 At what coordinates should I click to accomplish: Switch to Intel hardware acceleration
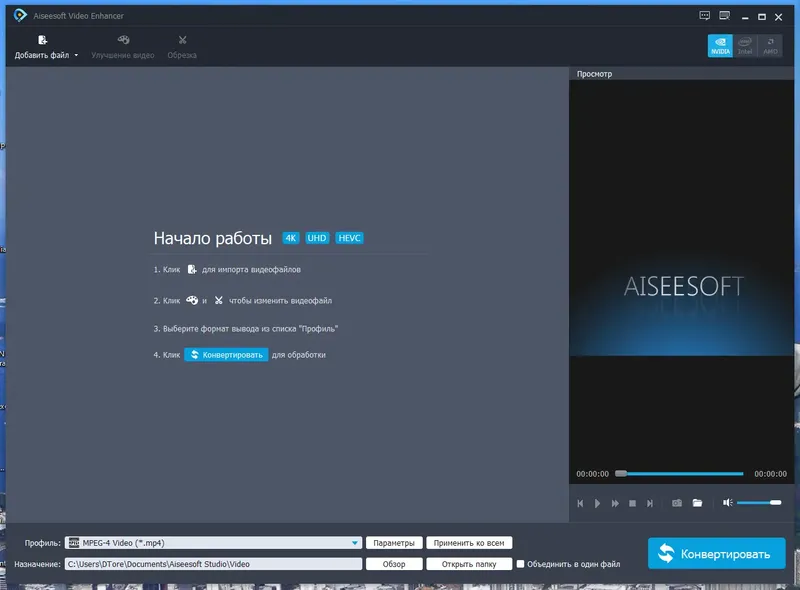click(x=745, y=44)
